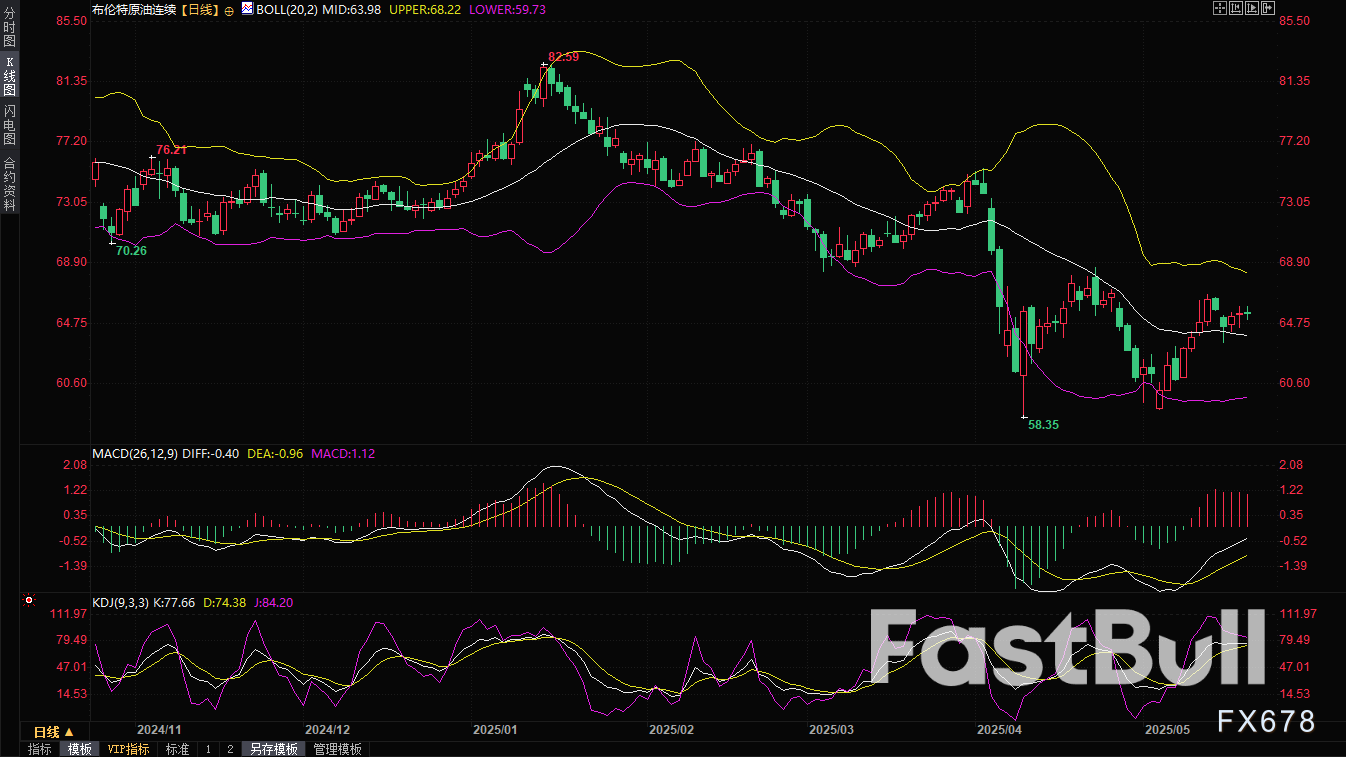Open the VIP指标 tab

click(128, 749)
